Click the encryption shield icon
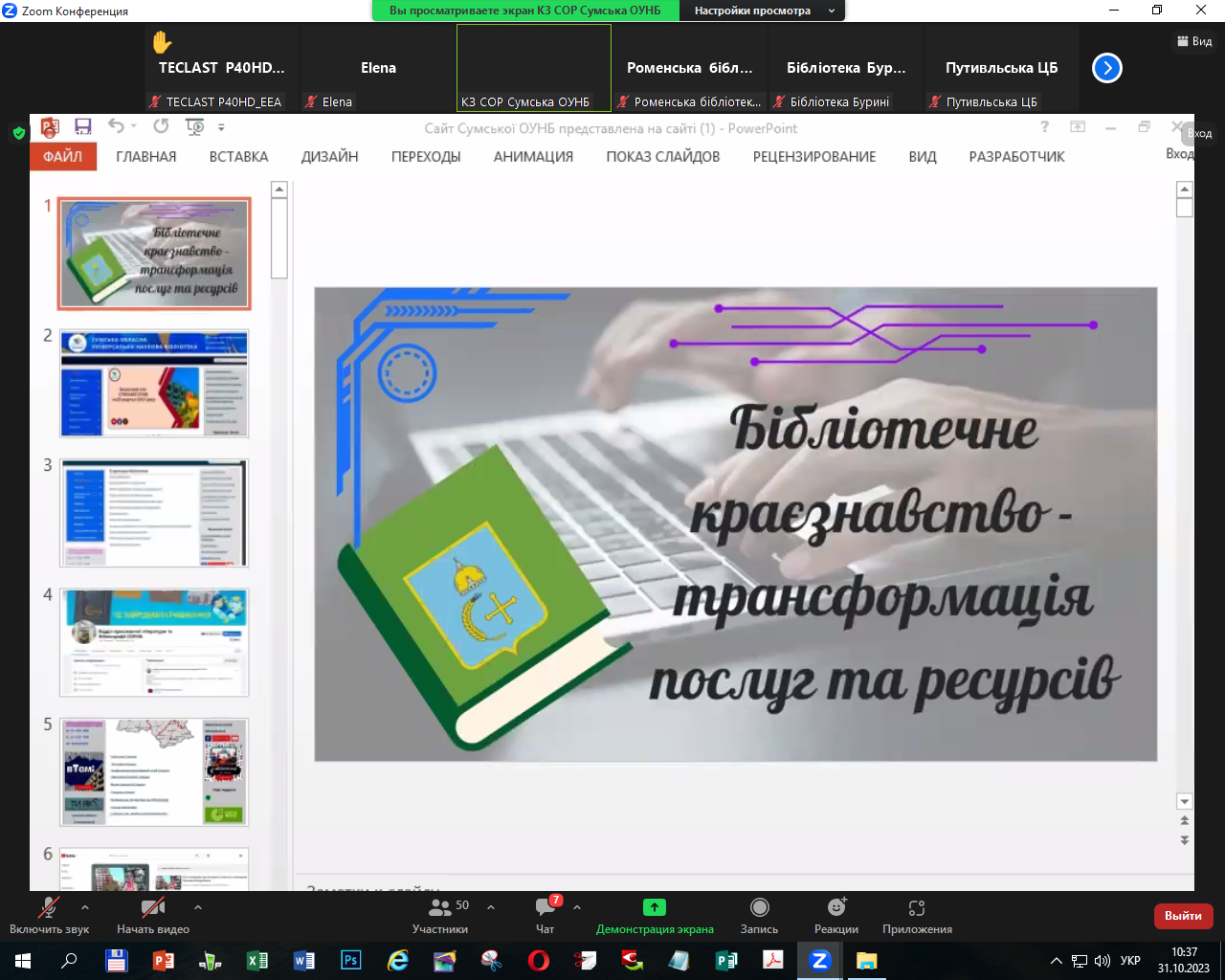The height and width of the screenshot is (980, 1225). pos(18,133)
